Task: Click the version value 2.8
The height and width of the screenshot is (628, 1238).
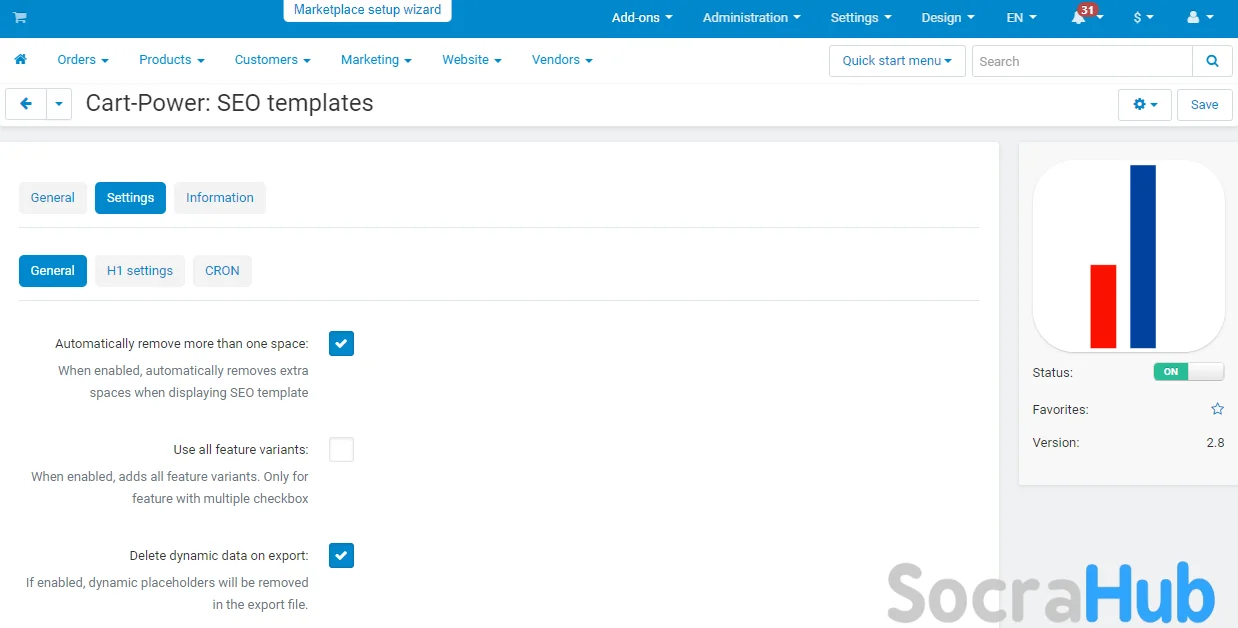Action: 1215,442
